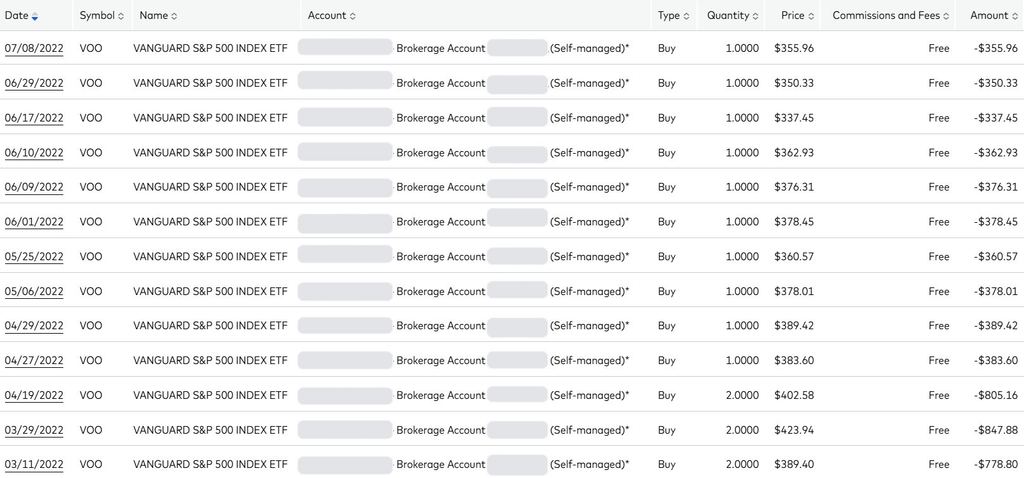
Task: Select quantity 2.0000 in the 03/11/2022 row
Action: [x=743, y=465]
